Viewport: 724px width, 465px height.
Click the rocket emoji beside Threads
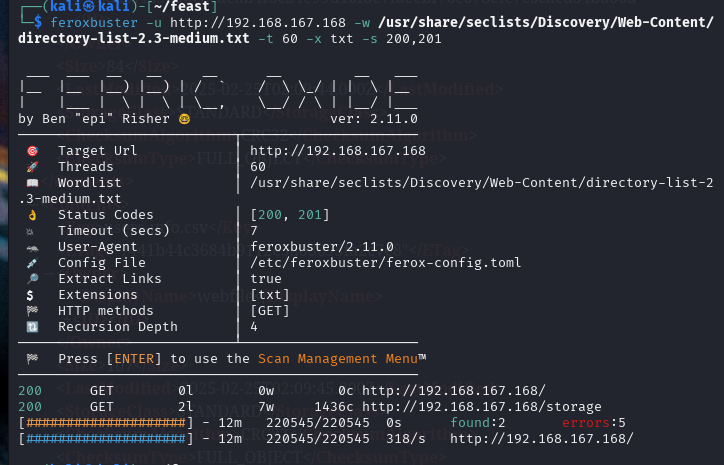(32, 167)
